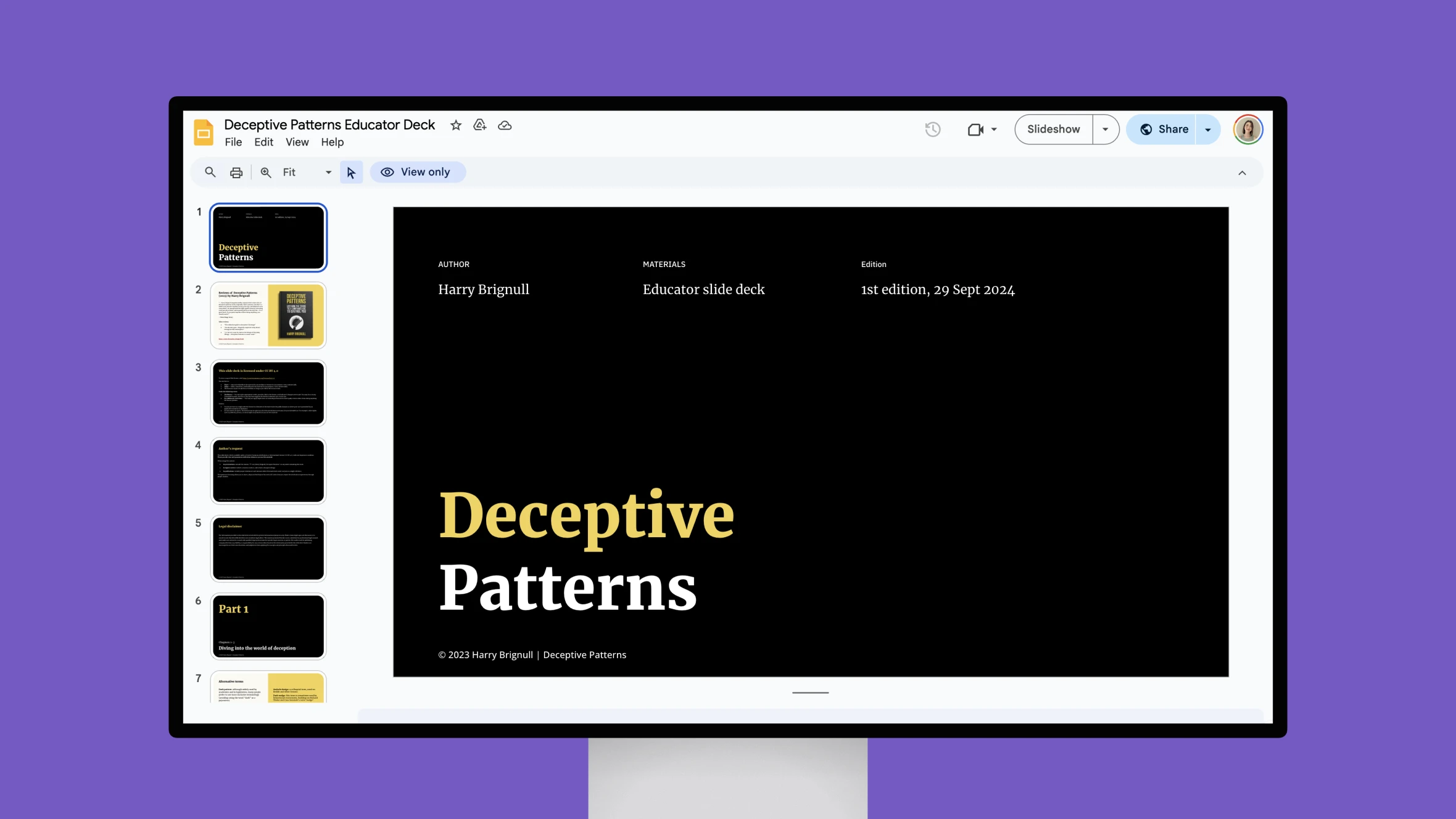Image resolution: width=1456 pixels, height=819 pixels.
Task: Click the Share button
Action: [1165, 129]
